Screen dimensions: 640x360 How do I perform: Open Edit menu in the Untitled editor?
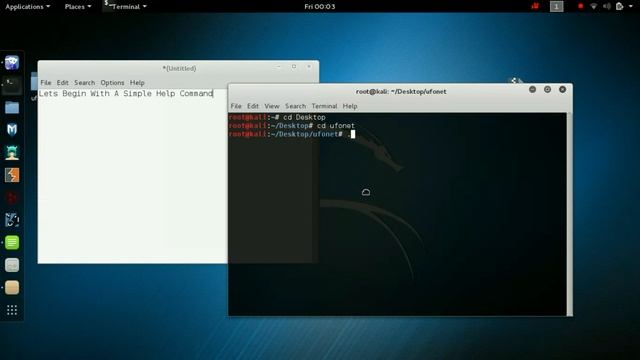coord(62,82)
